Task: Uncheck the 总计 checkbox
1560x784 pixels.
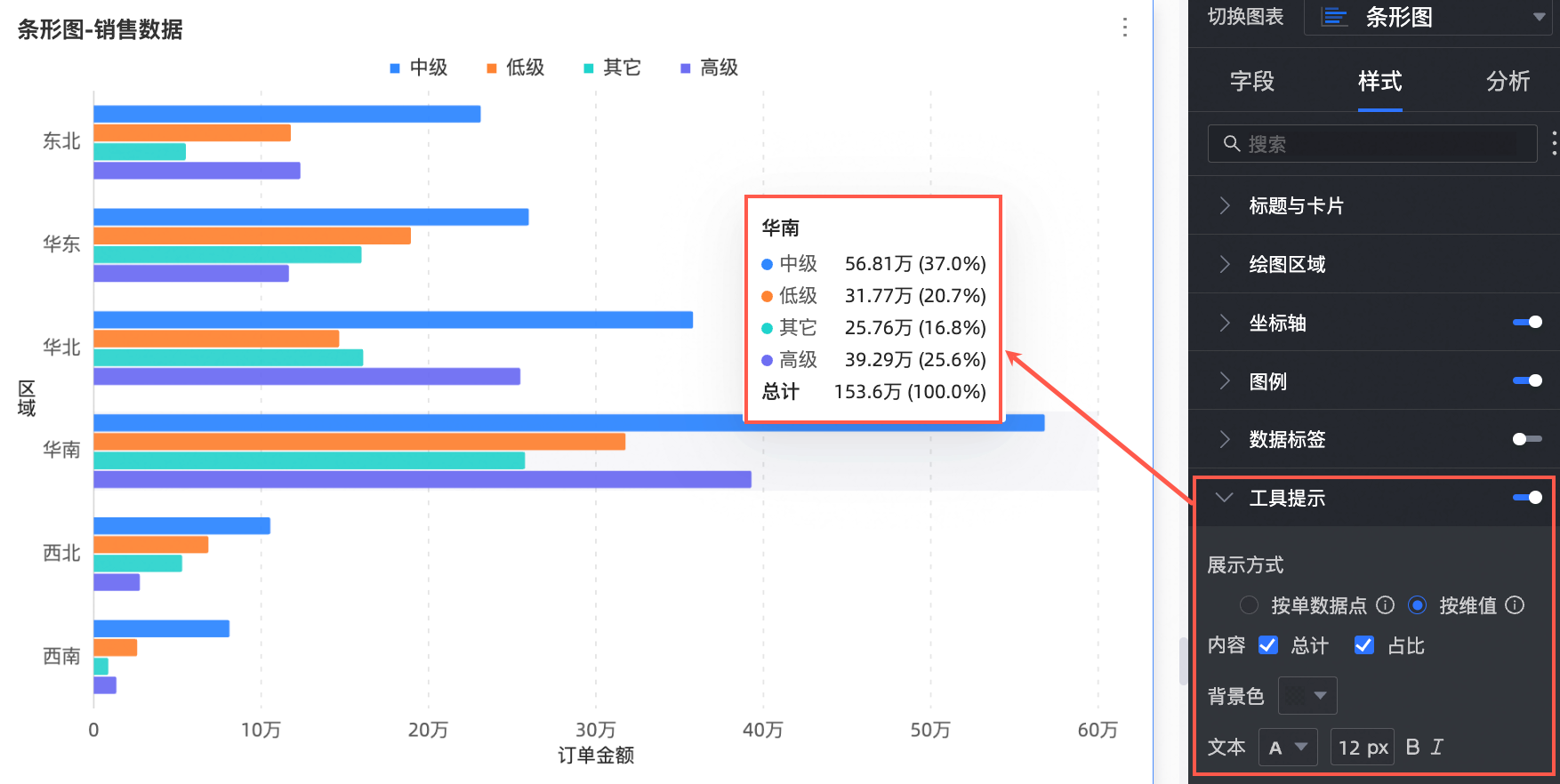Action: [x=1268, y=645]
